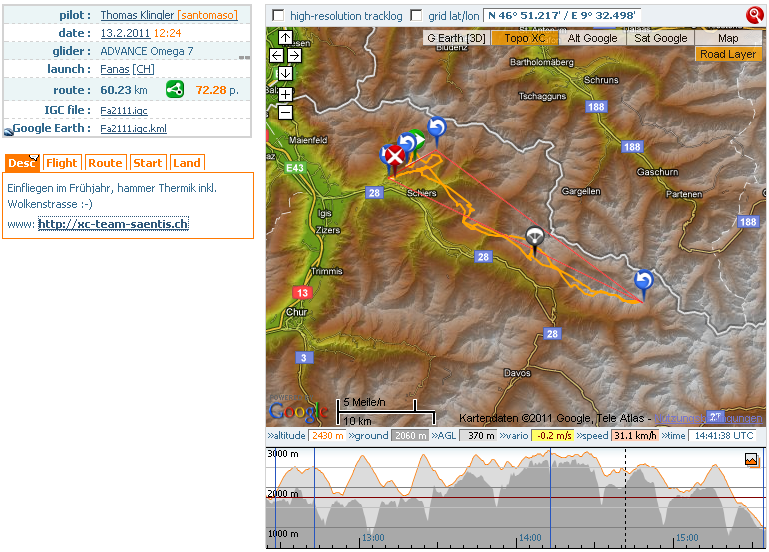
Task: Enable grid lat/lon checkbox
Action: tap(416, 16)
